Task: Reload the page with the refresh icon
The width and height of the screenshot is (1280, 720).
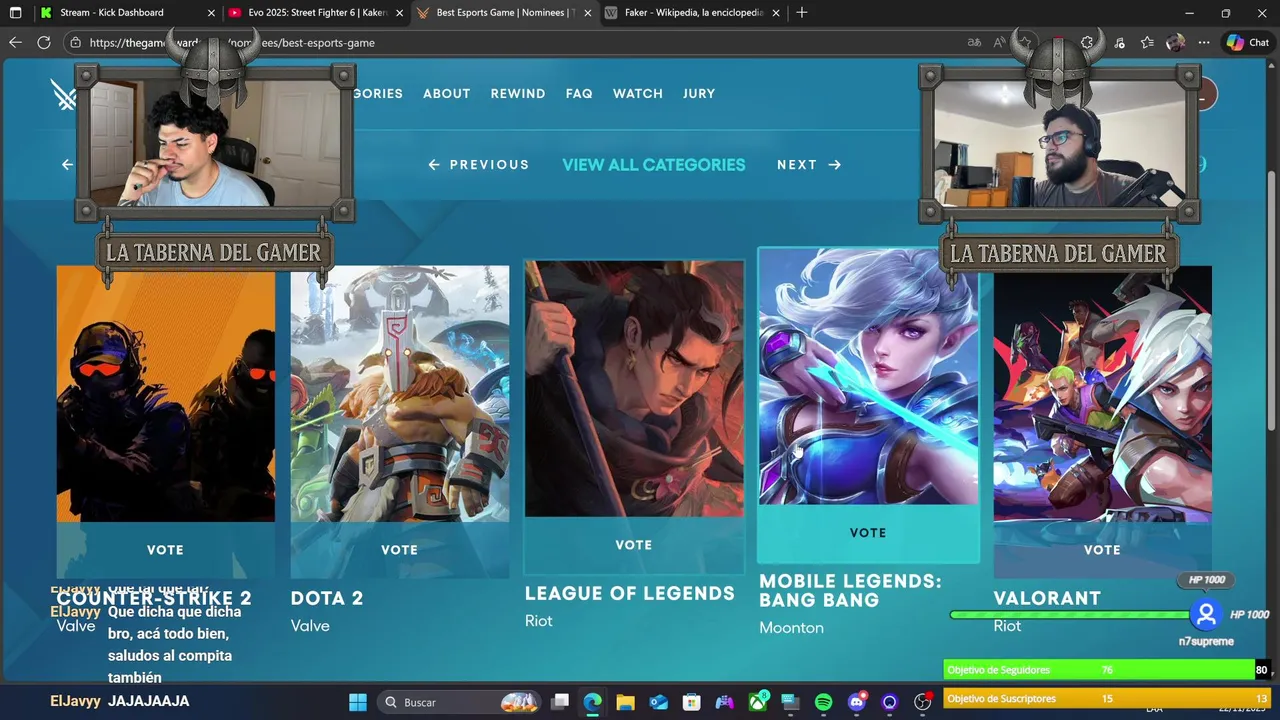Action: pos(44,43)
